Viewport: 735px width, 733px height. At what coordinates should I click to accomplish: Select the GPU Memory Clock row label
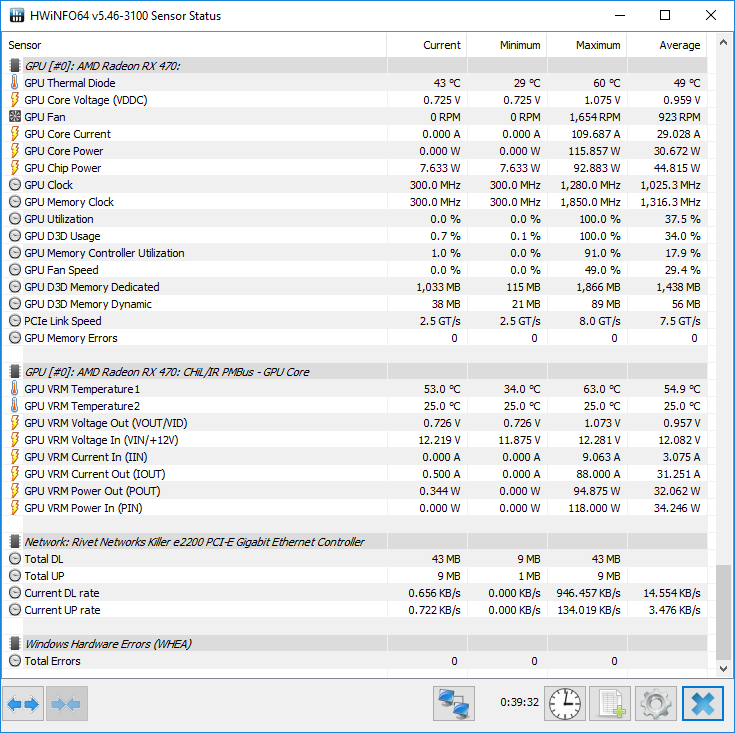click(69, 202)
